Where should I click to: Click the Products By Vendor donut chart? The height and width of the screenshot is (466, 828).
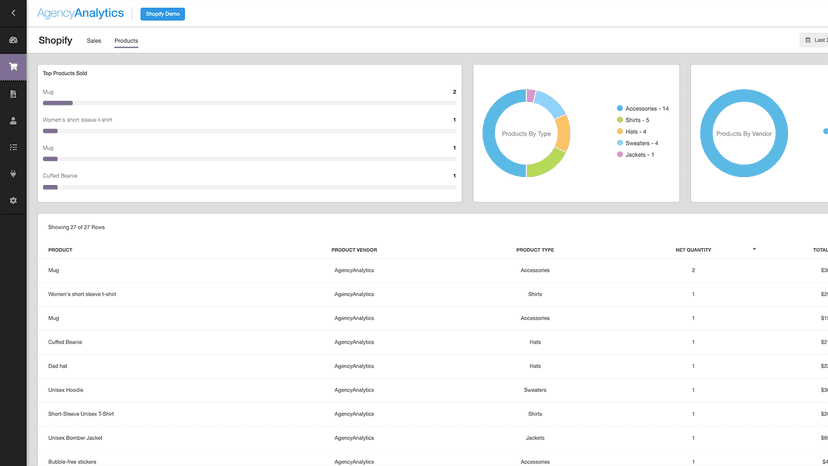744,133
